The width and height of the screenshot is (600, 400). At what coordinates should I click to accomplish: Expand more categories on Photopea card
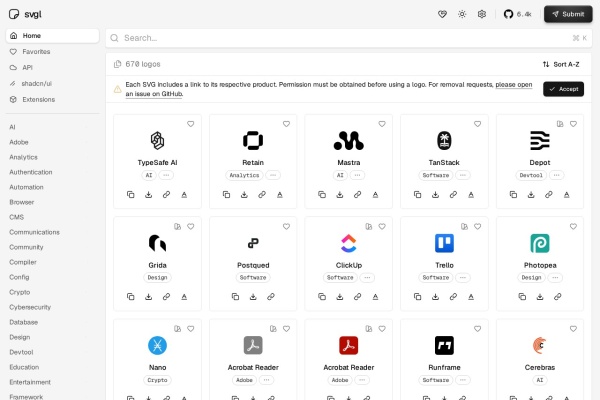[x=555, y=277]
